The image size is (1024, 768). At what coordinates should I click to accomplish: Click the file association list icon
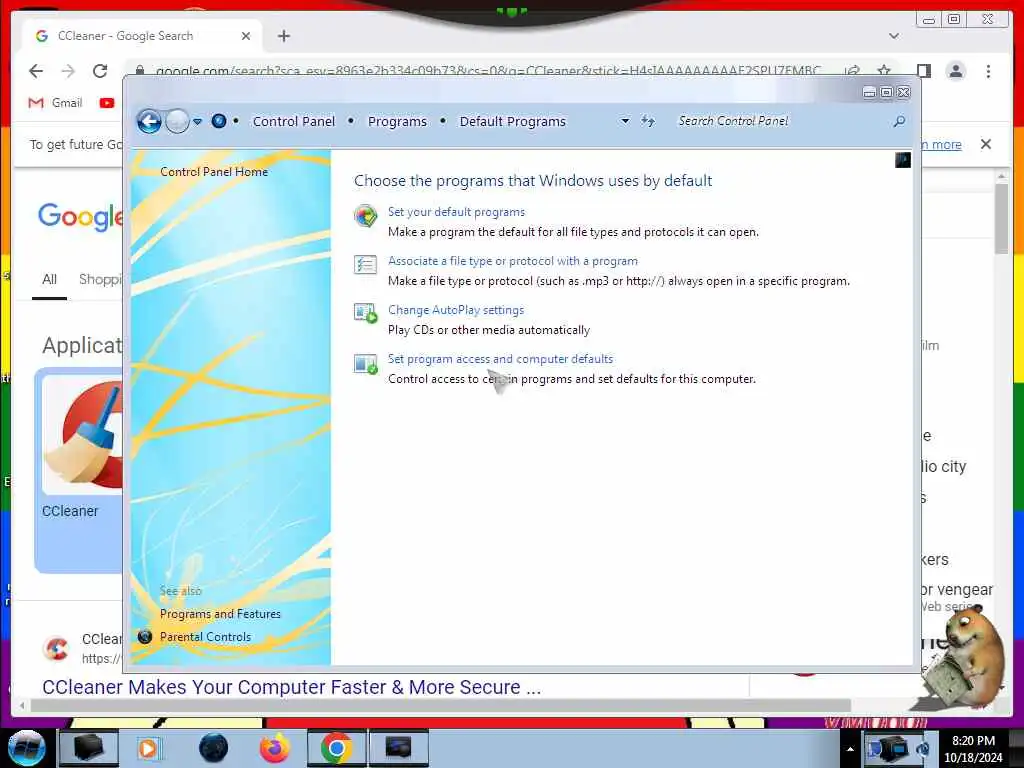coord(366,264)
